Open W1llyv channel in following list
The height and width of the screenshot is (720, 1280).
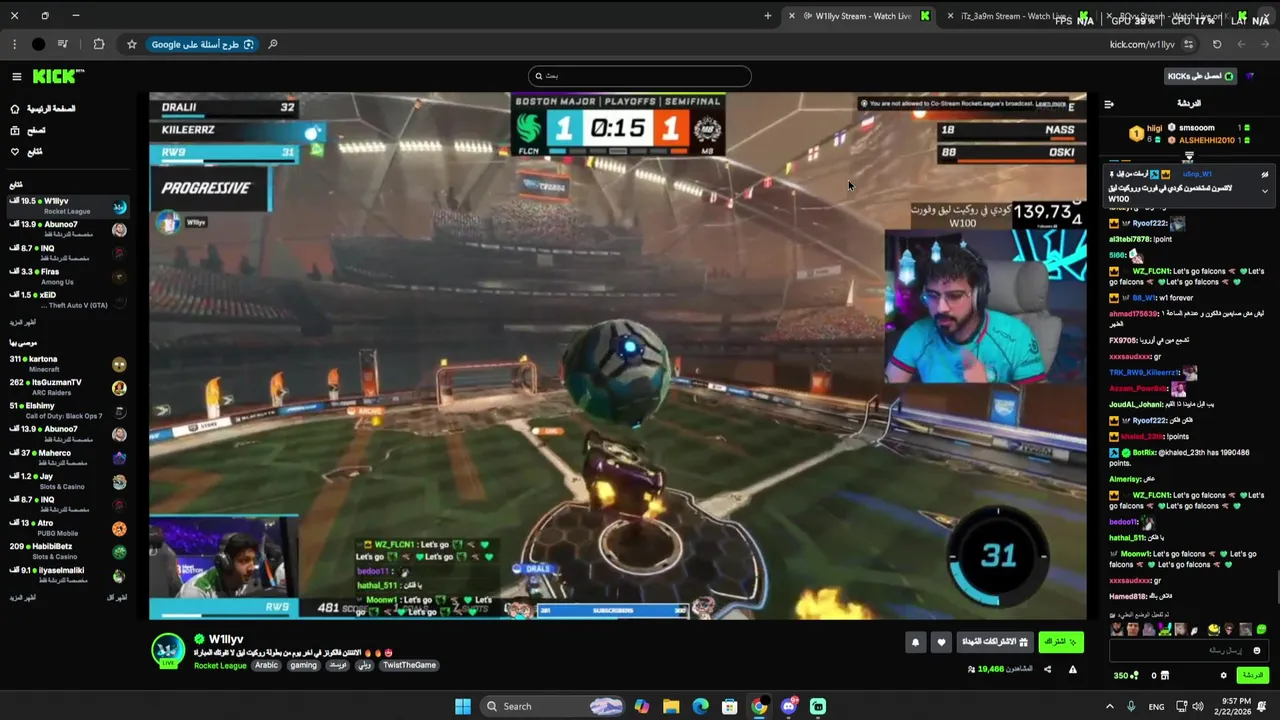68,205
